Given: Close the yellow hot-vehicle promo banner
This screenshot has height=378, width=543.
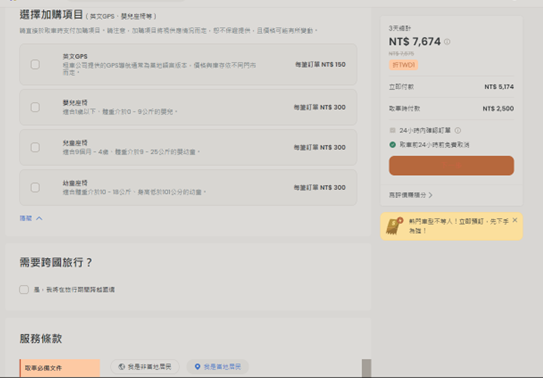Looking at the screenshot, I should (515, 220).
